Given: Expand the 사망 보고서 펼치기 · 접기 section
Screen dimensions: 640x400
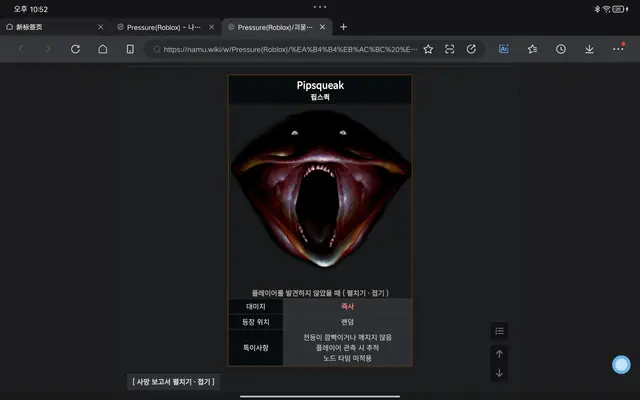Looking at the screenshot, I should point(173,382).
